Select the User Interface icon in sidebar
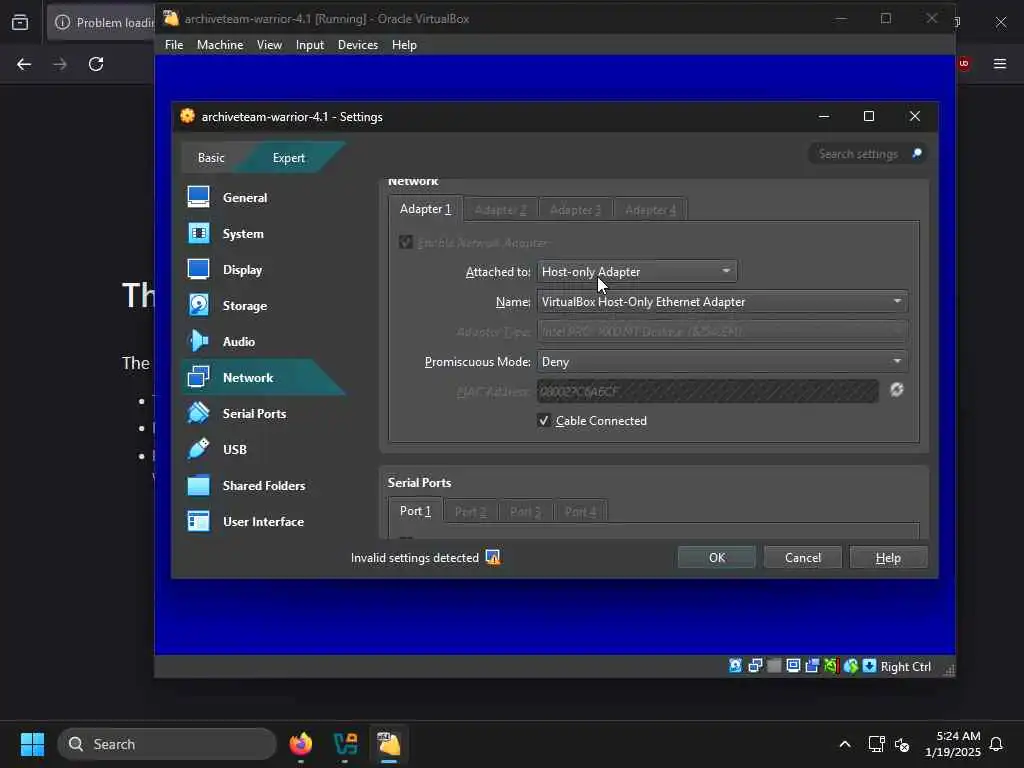 (199, 521)
